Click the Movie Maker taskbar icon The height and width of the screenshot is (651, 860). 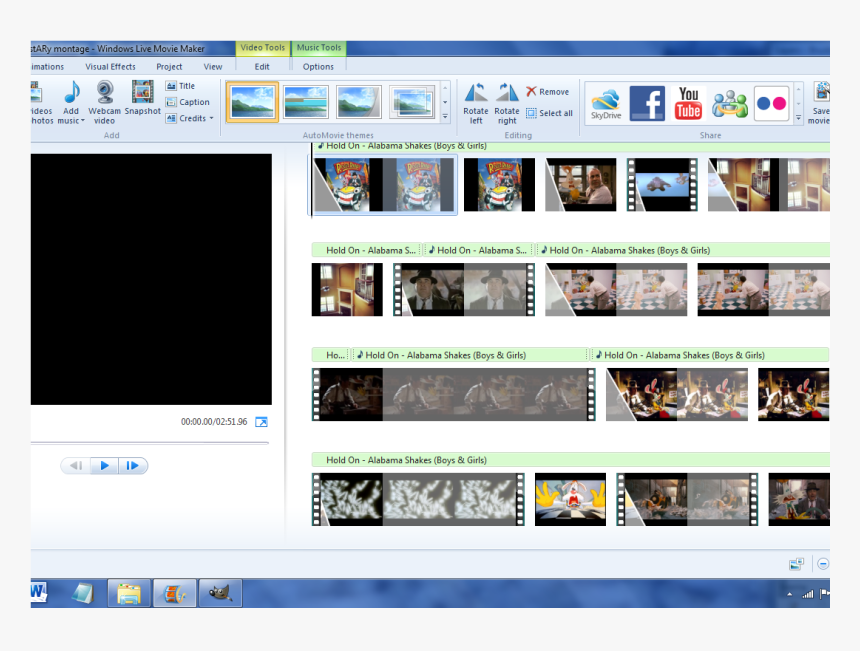[174, 593]
